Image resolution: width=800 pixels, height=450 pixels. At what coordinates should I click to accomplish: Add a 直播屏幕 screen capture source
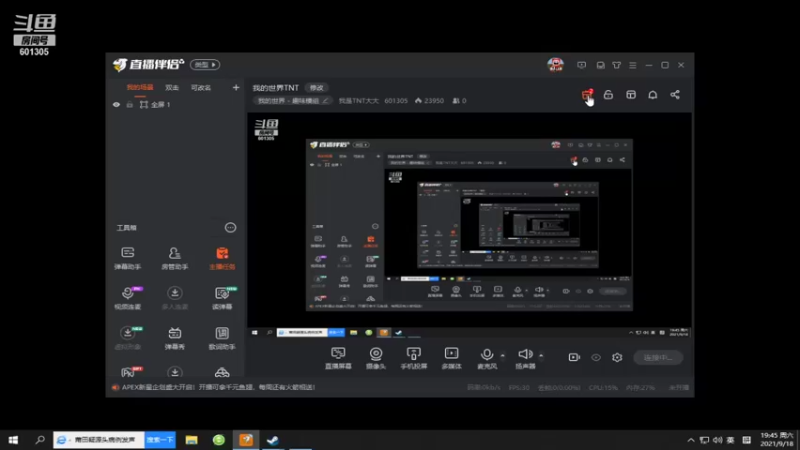[338, 358]
